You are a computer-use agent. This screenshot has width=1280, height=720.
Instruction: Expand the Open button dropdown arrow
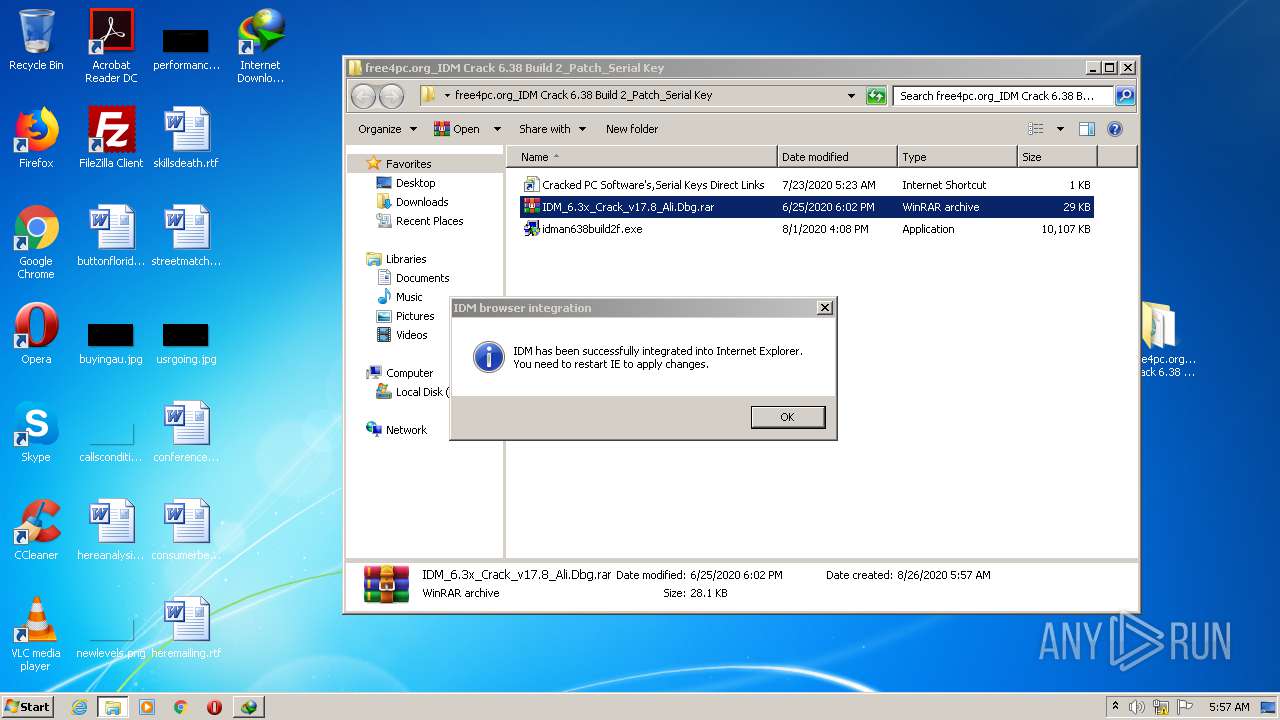pyautogui.click(x=497, y=129)
